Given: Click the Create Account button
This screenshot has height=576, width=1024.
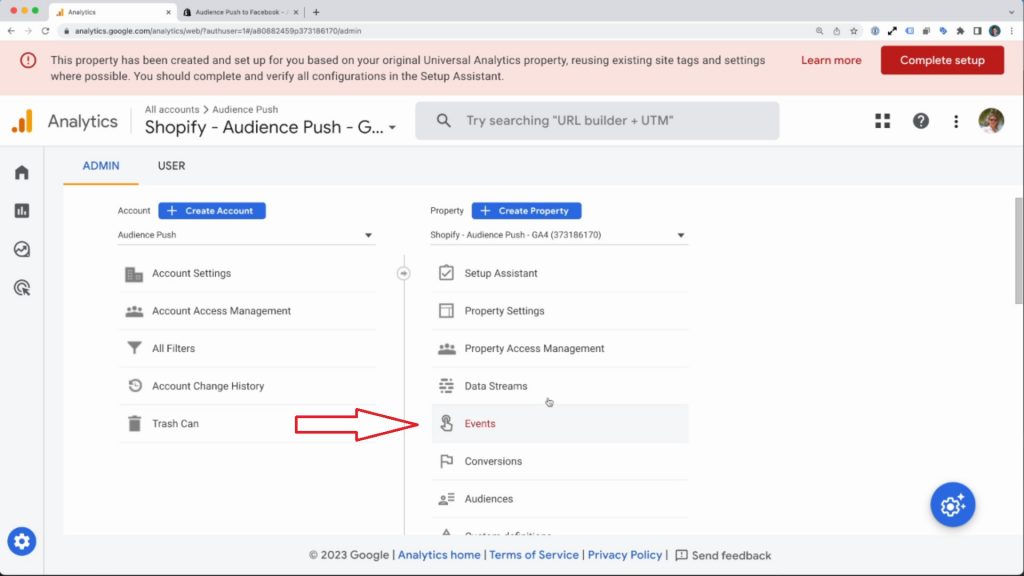Looking at the screenshot, I should point(212,211).
